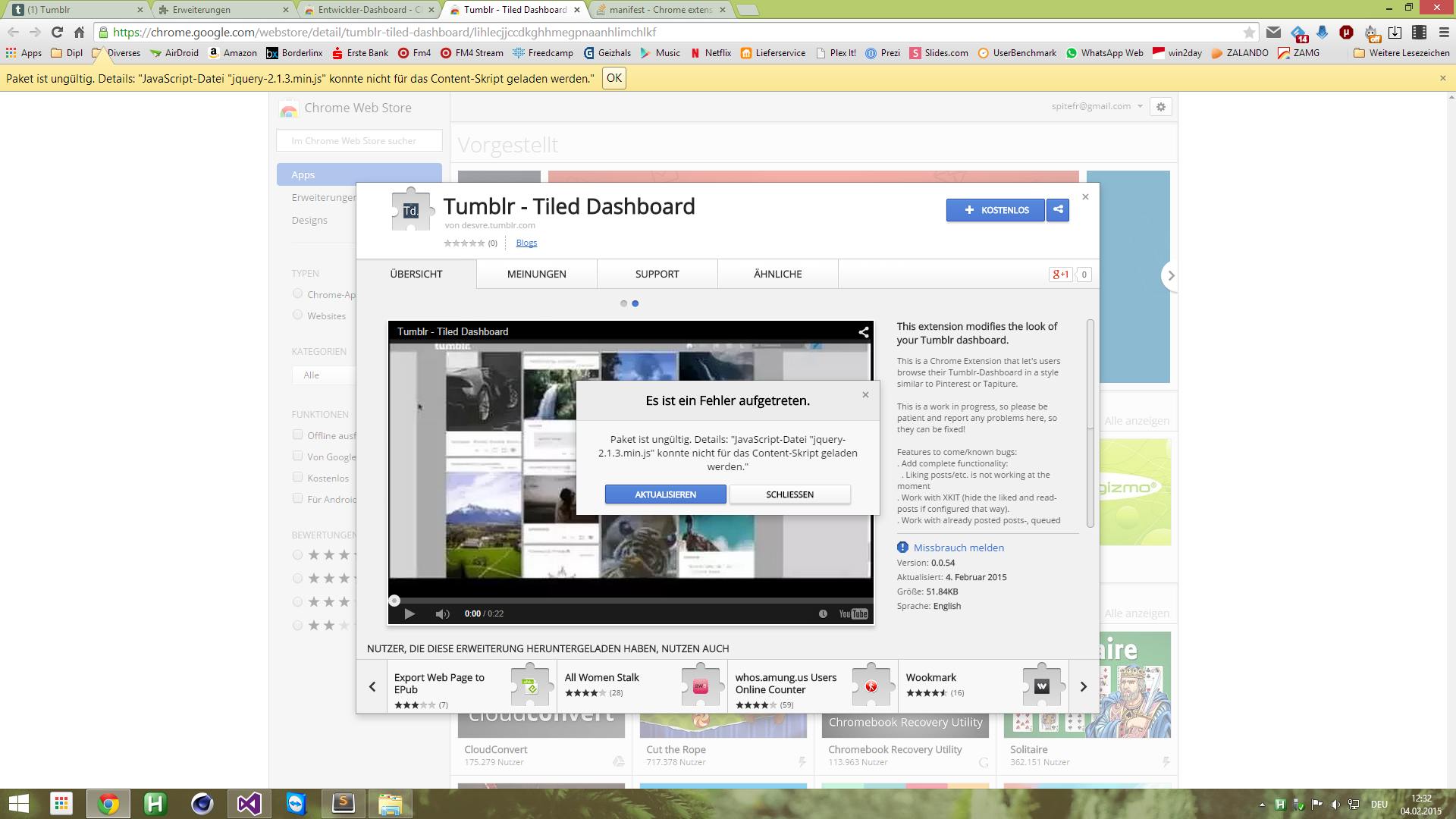The image size is (1456, 819).
Task: Open Chrome from the taskbar
Action: [108, 804]
